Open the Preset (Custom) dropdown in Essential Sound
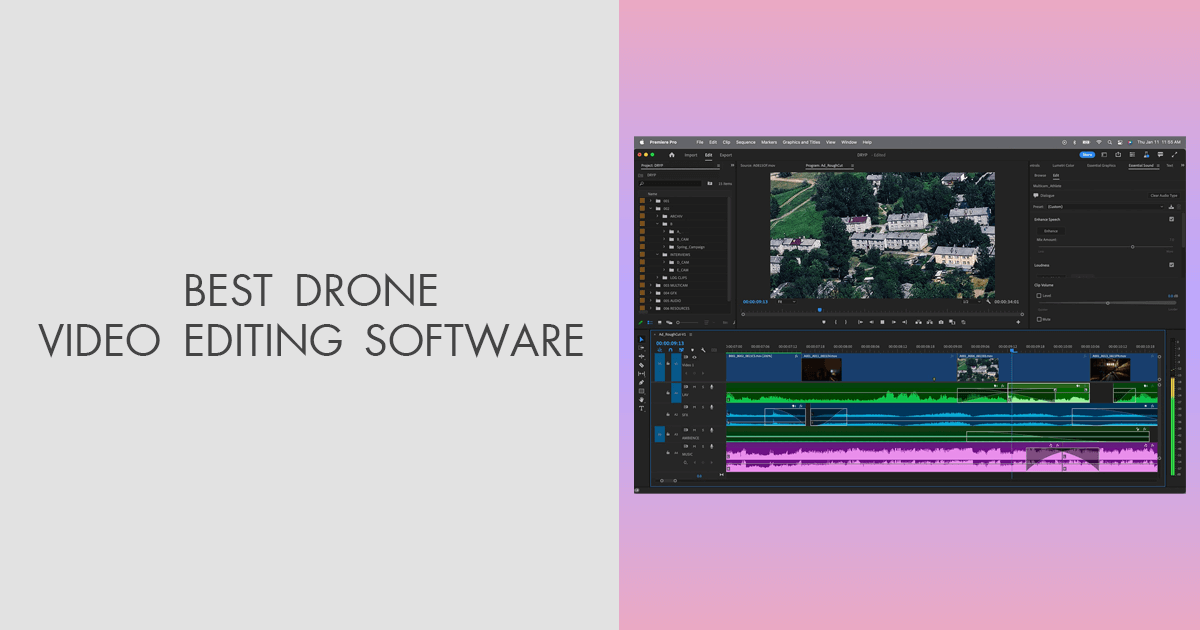 1104,206
